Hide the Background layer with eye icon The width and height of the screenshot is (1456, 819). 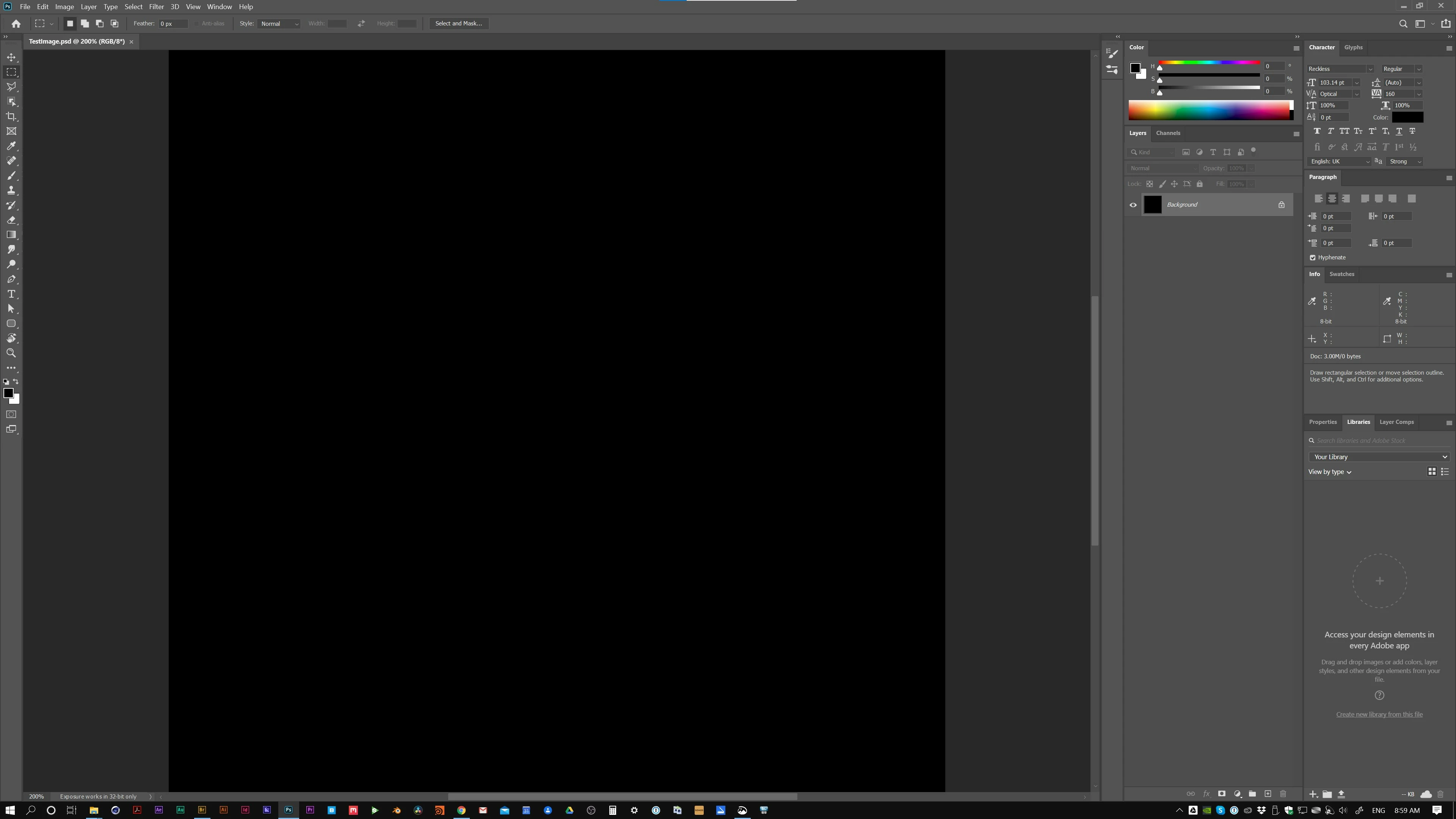pos(1133,205)
